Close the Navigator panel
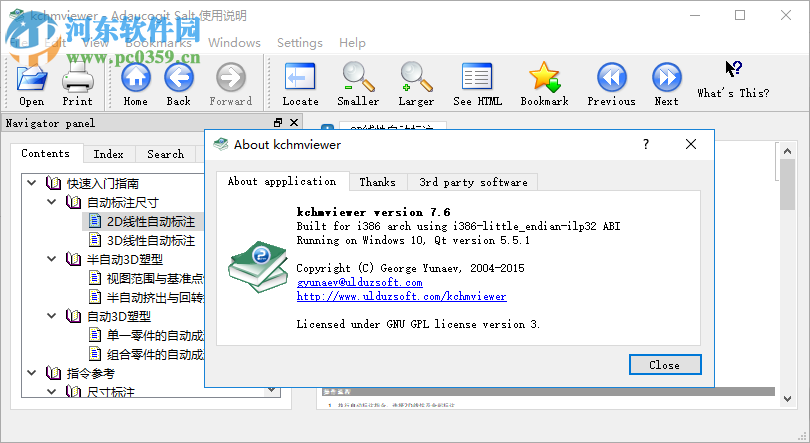This screenshot has width=810, height=443. [x=294, y=122]
